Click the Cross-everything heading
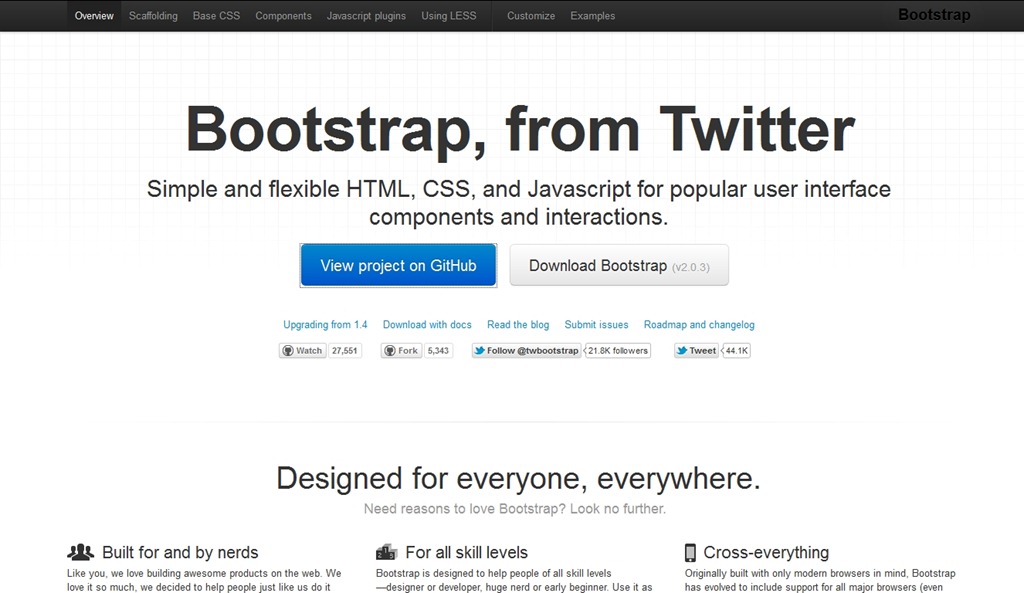The width and height of the screenshot is (1024, 593). [766, 553]
